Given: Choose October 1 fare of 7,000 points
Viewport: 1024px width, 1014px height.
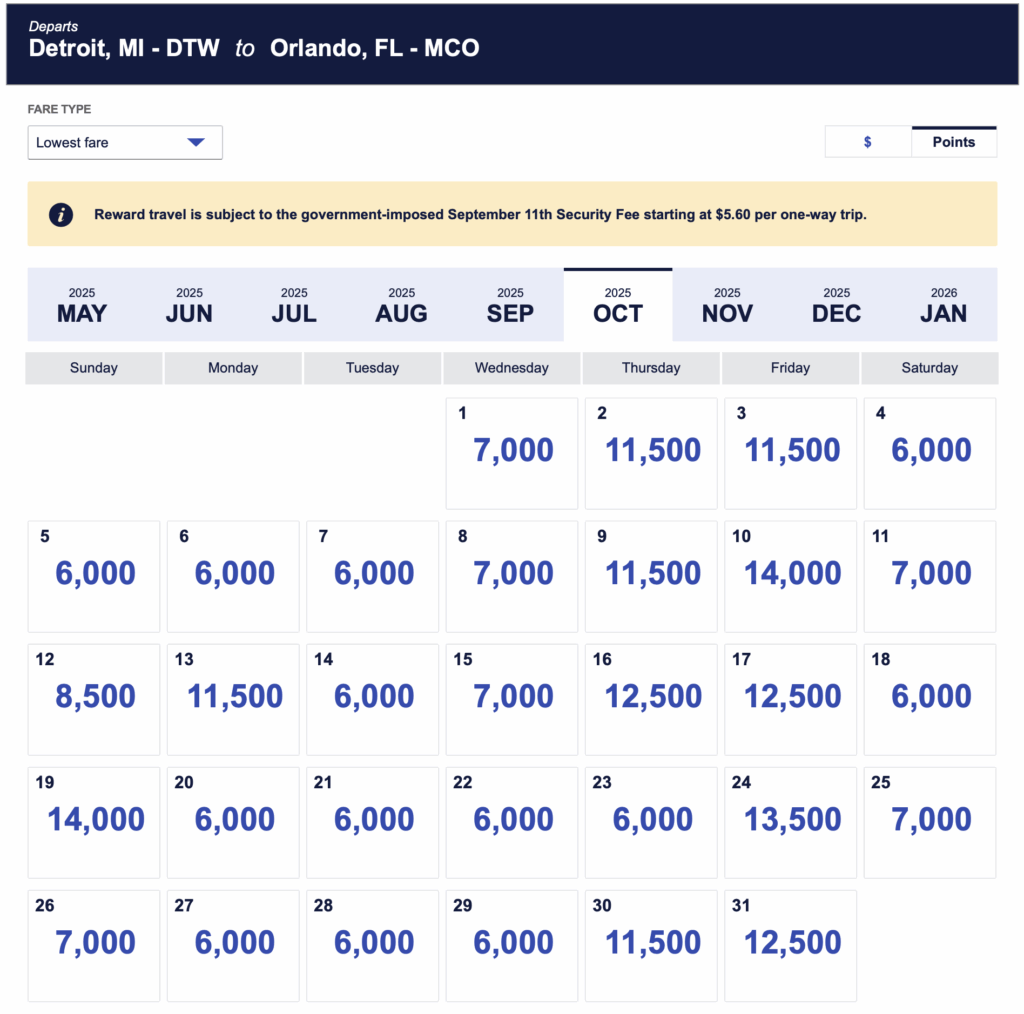Looking at the screenshot, I should click(x=511, y=452).
